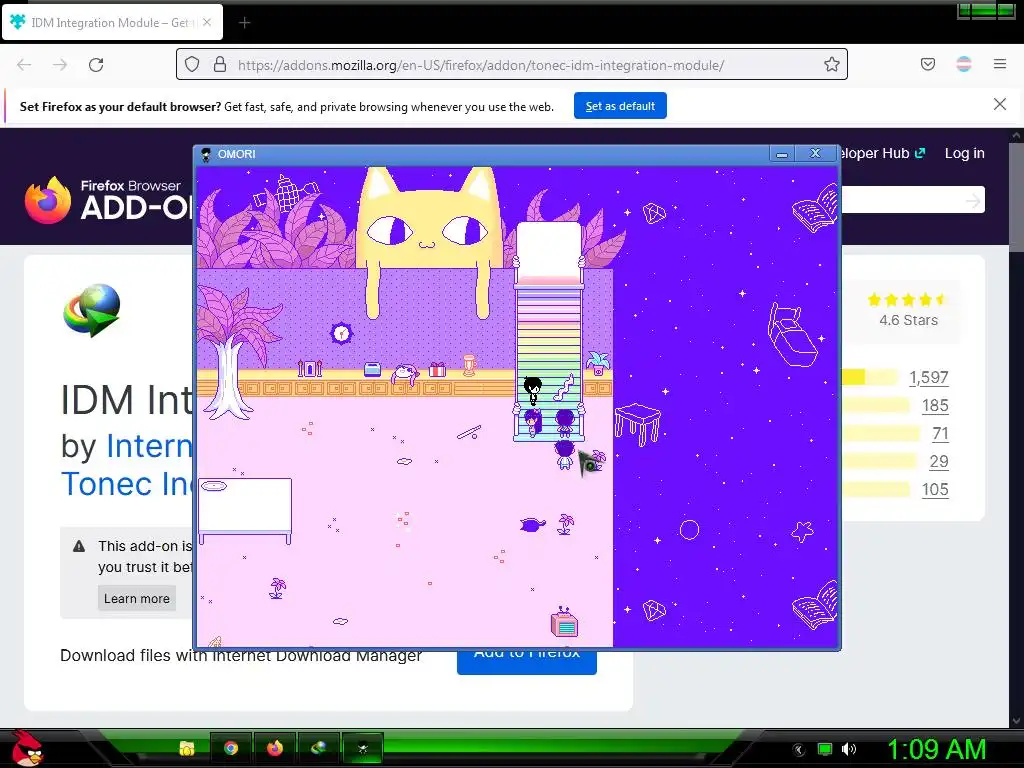
Task: Click the add-on author name link
Action: [126, 465]
